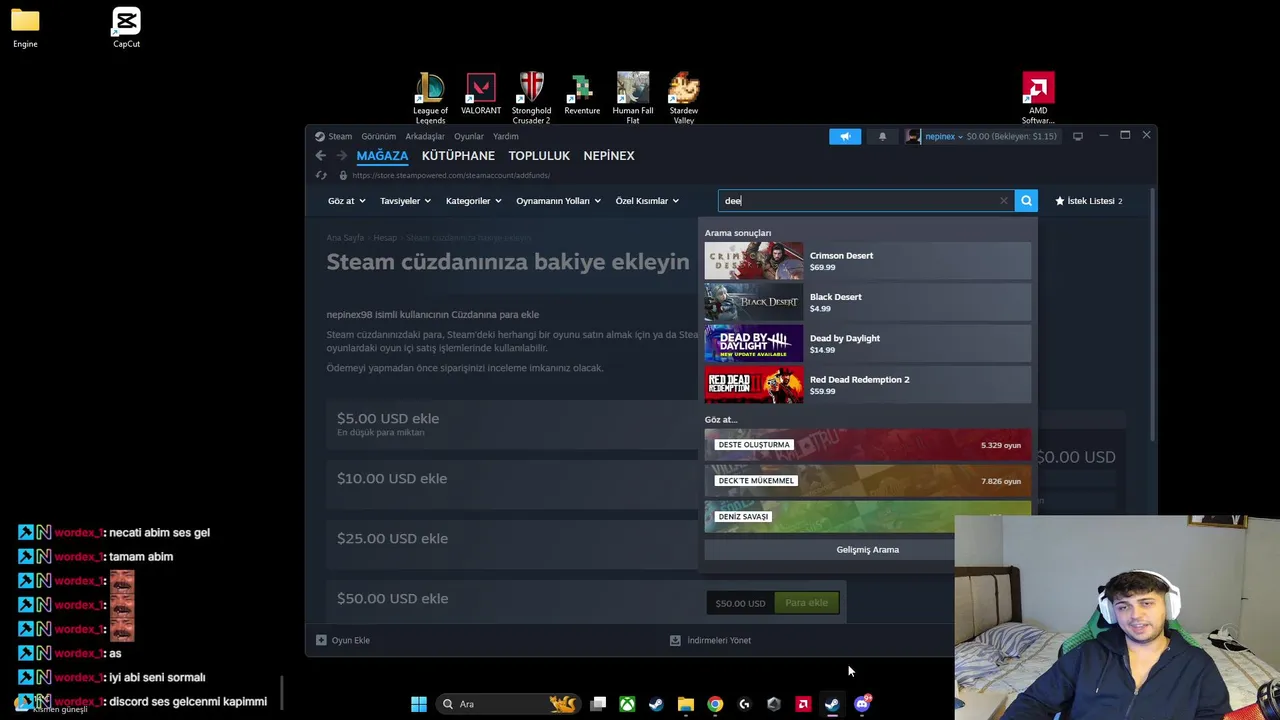Switch to the NEPİNEX profile tab

(x=609, y=156)
